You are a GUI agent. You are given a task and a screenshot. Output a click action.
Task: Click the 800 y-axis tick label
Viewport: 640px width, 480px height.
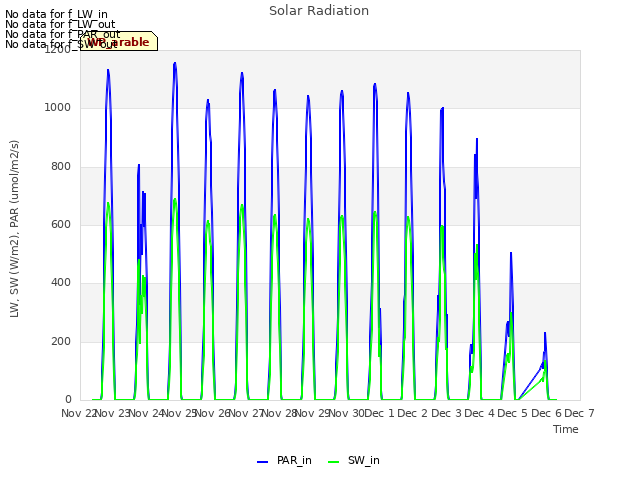click(61, 167)
